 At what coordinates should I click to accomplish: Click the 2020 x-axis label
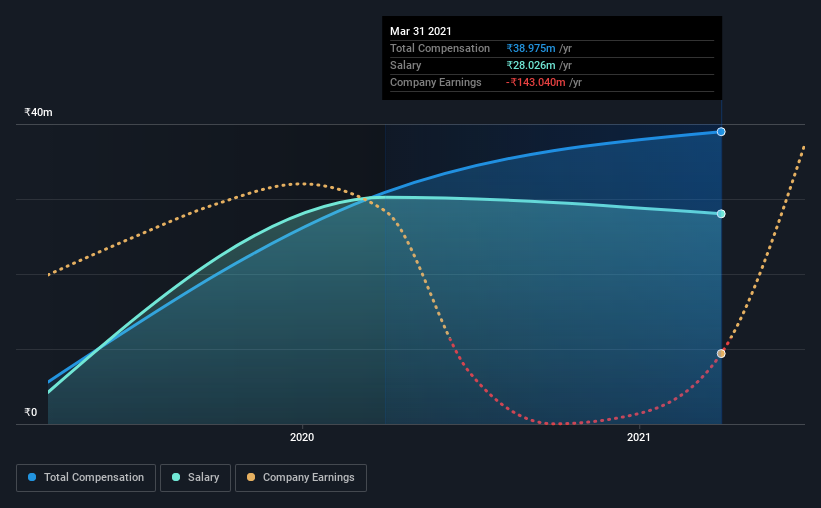(x=302, y=437)
